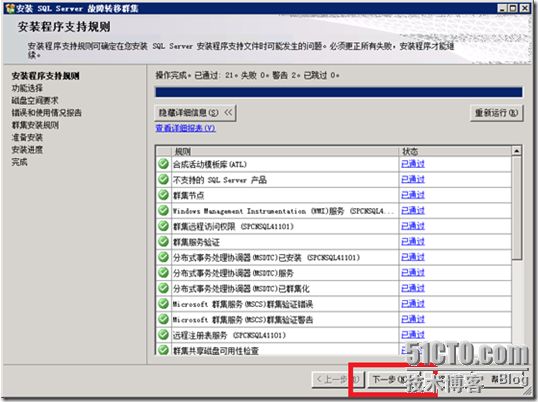Screen dimensions: 538x402
Task: Select 安装进度 step in left pane
Action: coord(27,150)
